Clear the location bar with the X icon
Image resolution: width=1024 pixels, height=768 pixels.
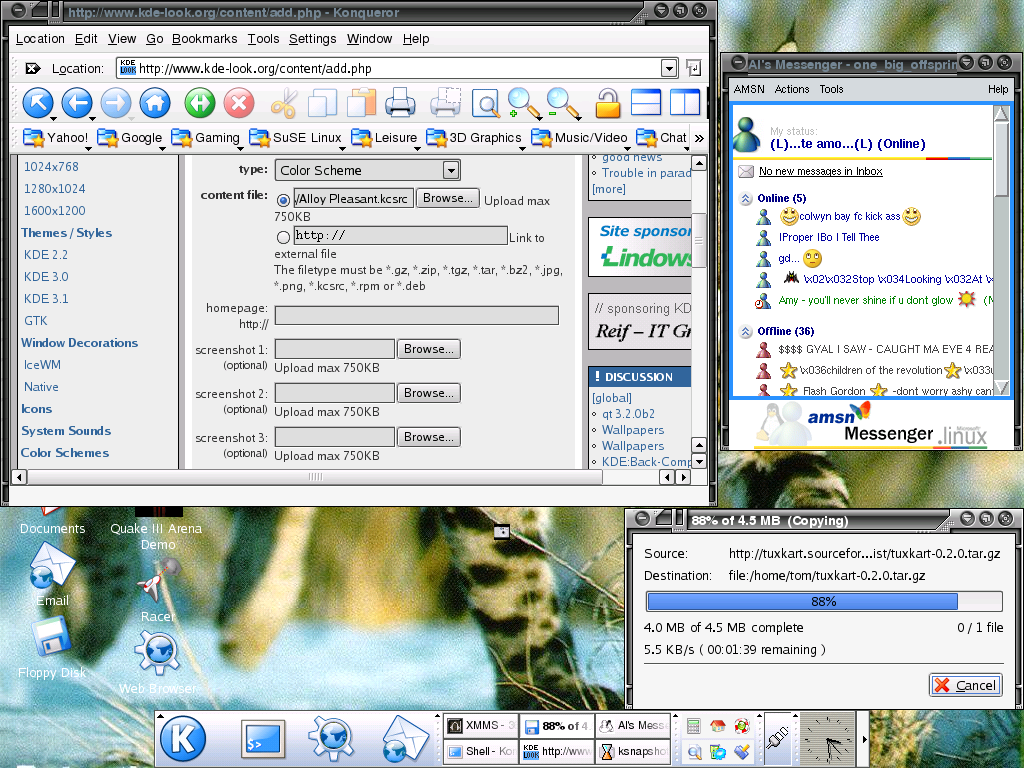[x=32, y=68]
